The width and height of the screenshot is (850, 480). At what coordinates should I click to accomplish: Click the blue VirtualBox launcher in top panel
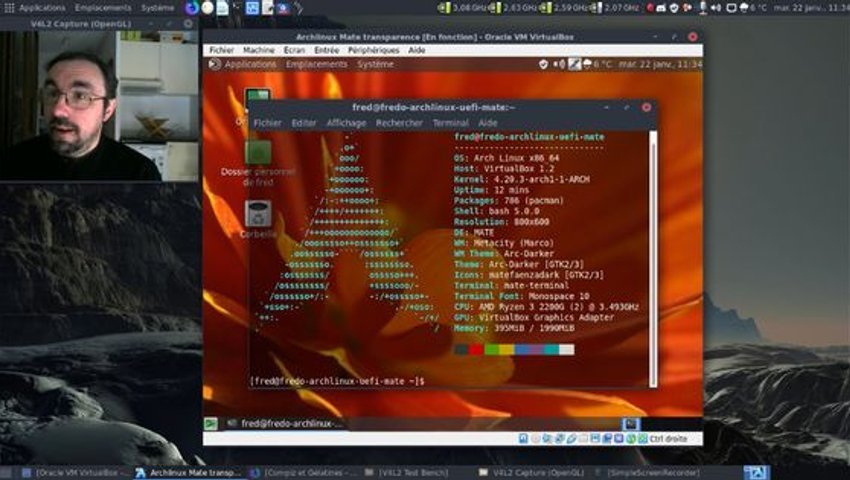[x=252, y=8]
